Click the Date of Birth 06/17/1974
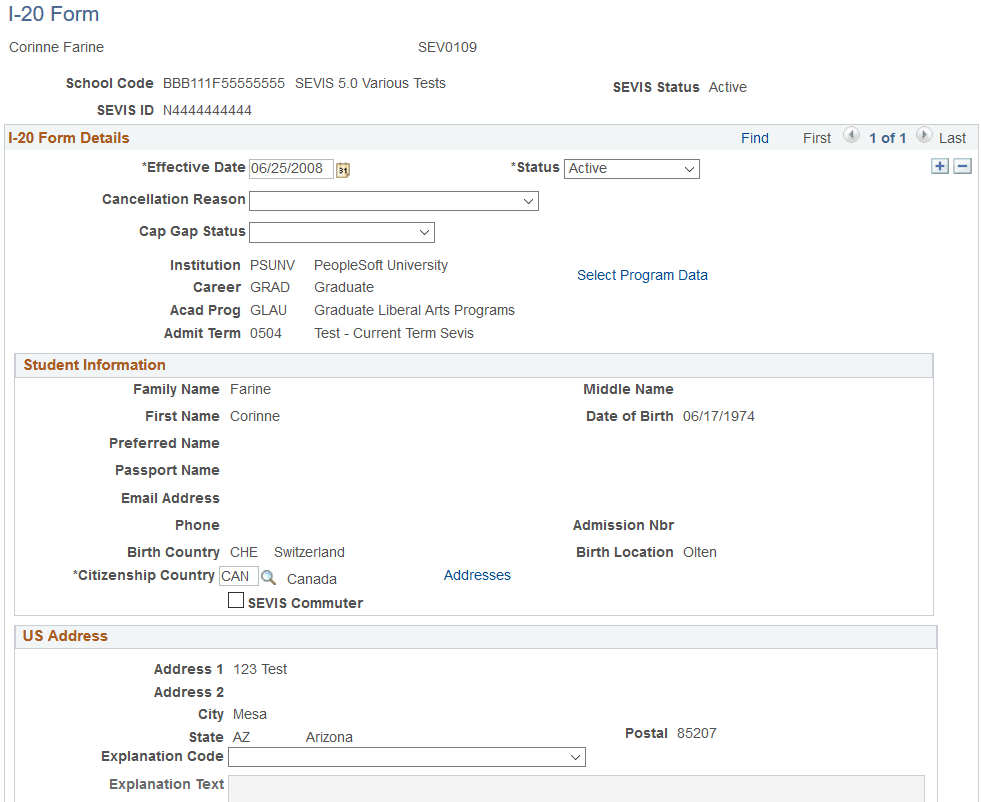 (718, 417)
